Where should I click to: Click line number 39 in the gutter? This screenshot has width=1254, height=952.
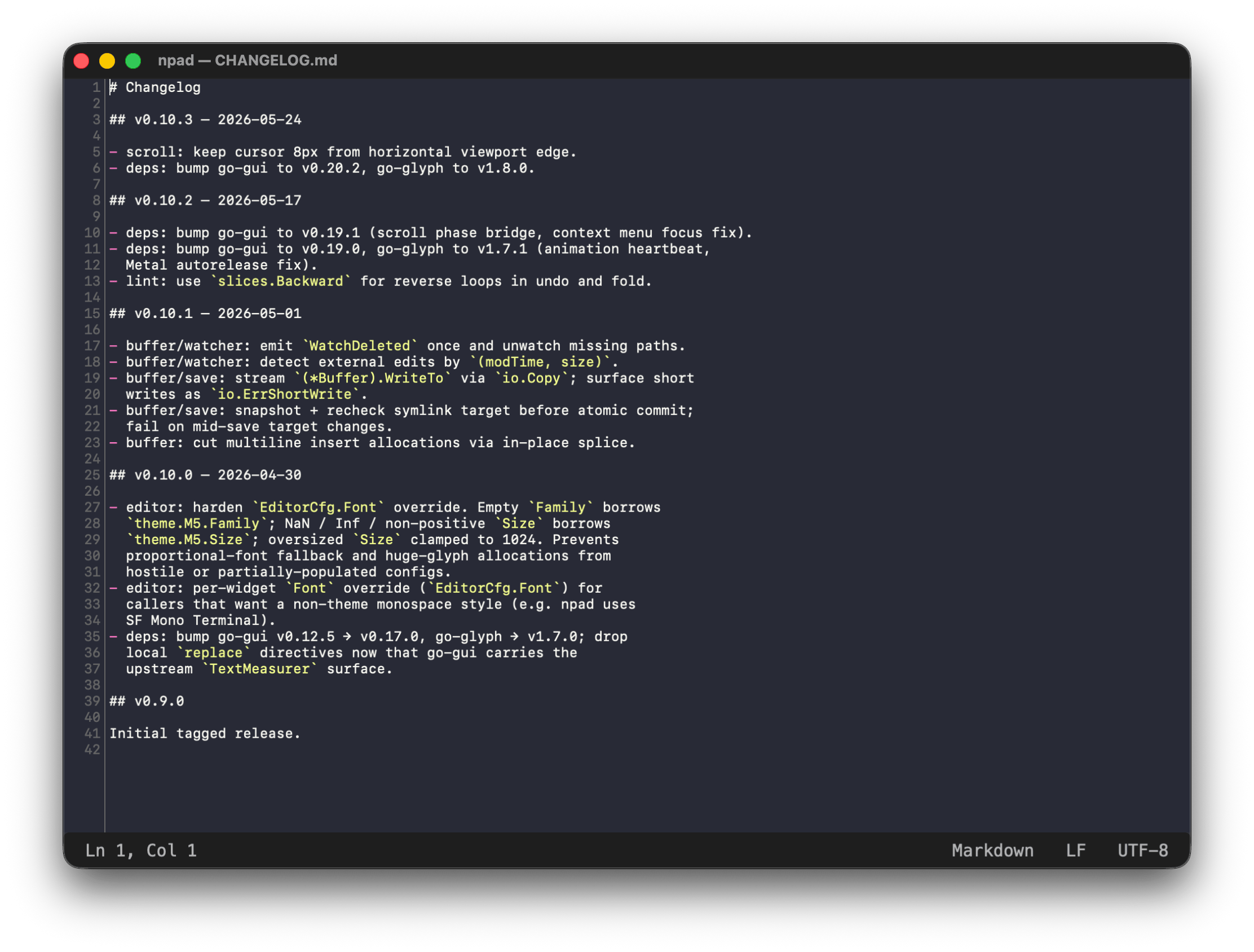pyautogui.click(x=92, y=702)
